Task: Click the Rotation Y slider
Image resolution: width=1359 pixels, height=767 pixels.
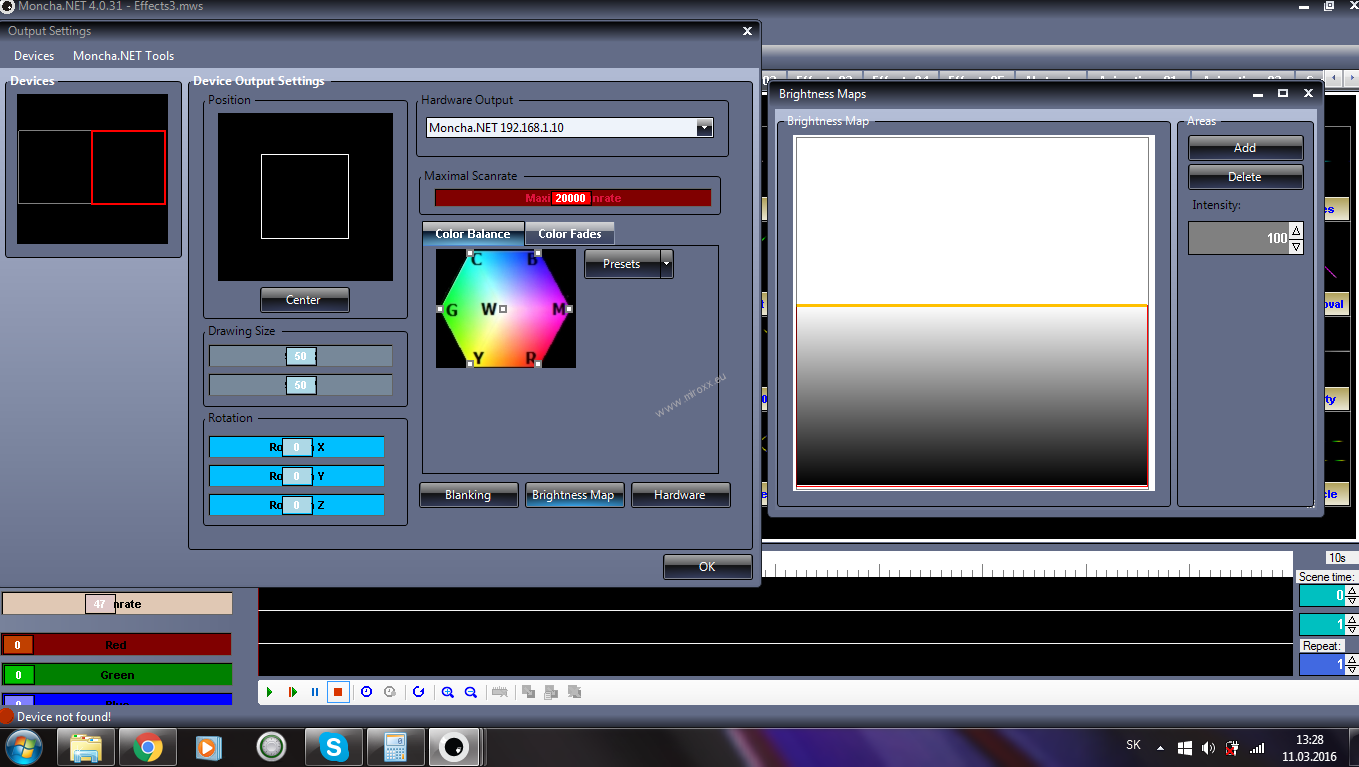Action: (296, 476)
